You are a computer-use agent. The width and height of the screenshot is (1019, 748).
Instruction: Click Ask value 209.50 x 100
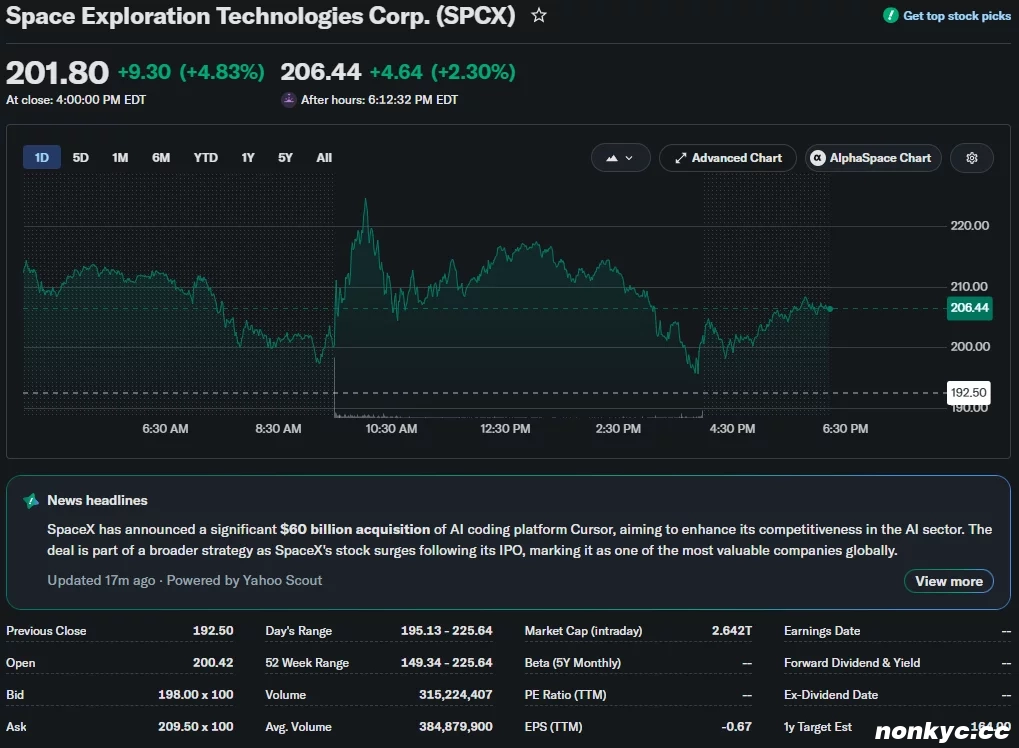tap(196, 727)
